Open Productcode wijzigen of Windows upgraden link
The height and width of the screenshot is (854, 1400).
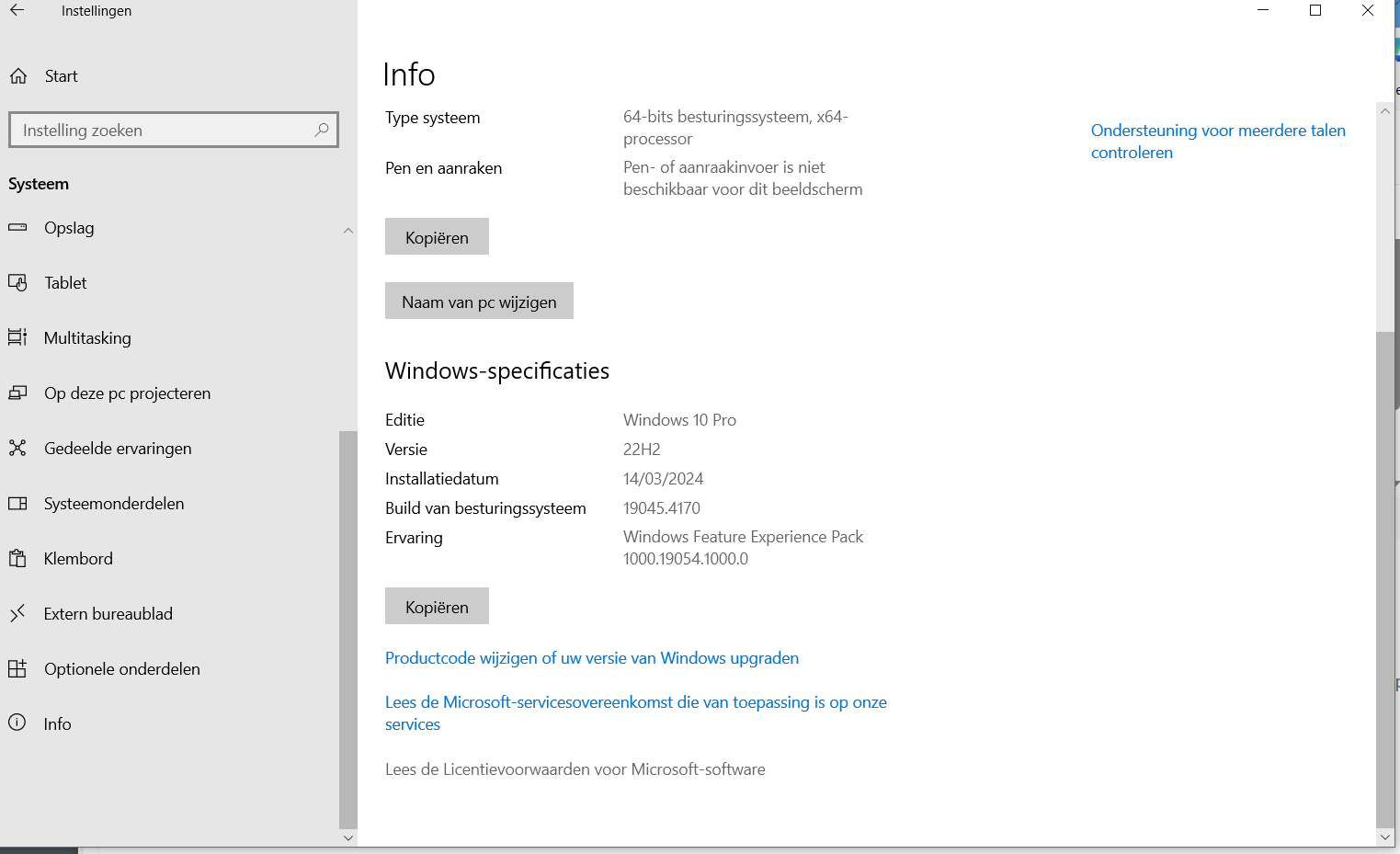591,658
